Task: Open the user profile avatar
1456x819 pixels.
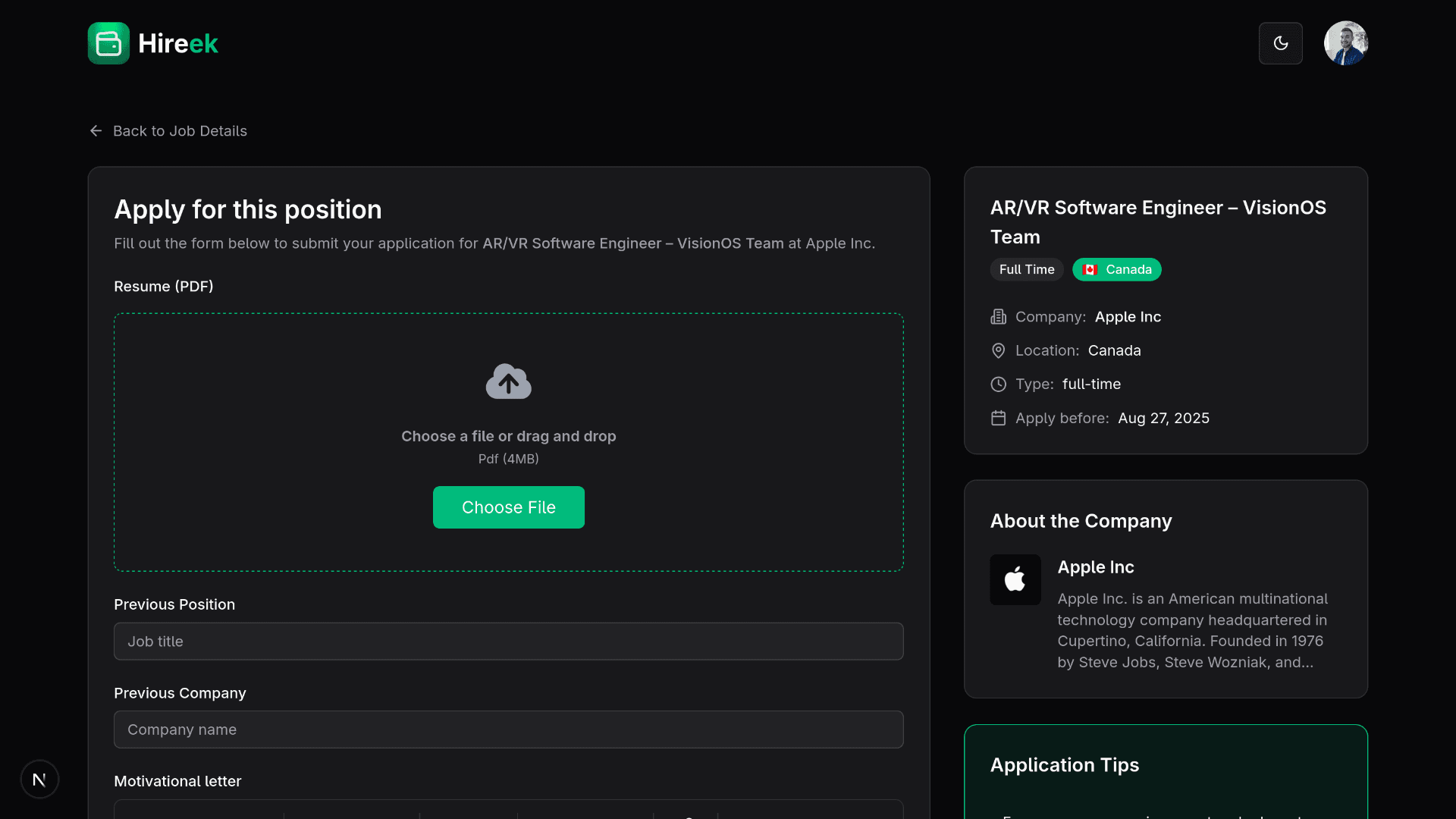Action: click(x=1346, y=43)
